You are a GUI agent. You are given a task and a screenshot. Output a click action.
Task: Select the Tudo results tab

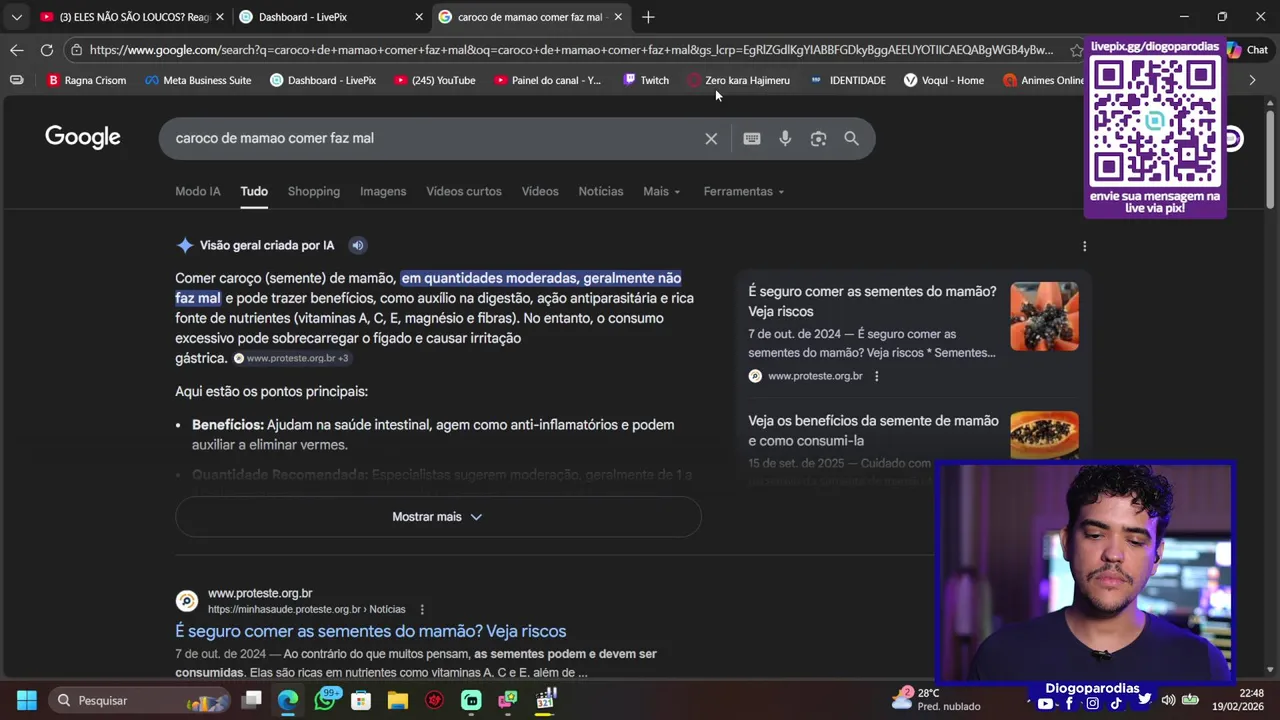[x=254, y=191]
